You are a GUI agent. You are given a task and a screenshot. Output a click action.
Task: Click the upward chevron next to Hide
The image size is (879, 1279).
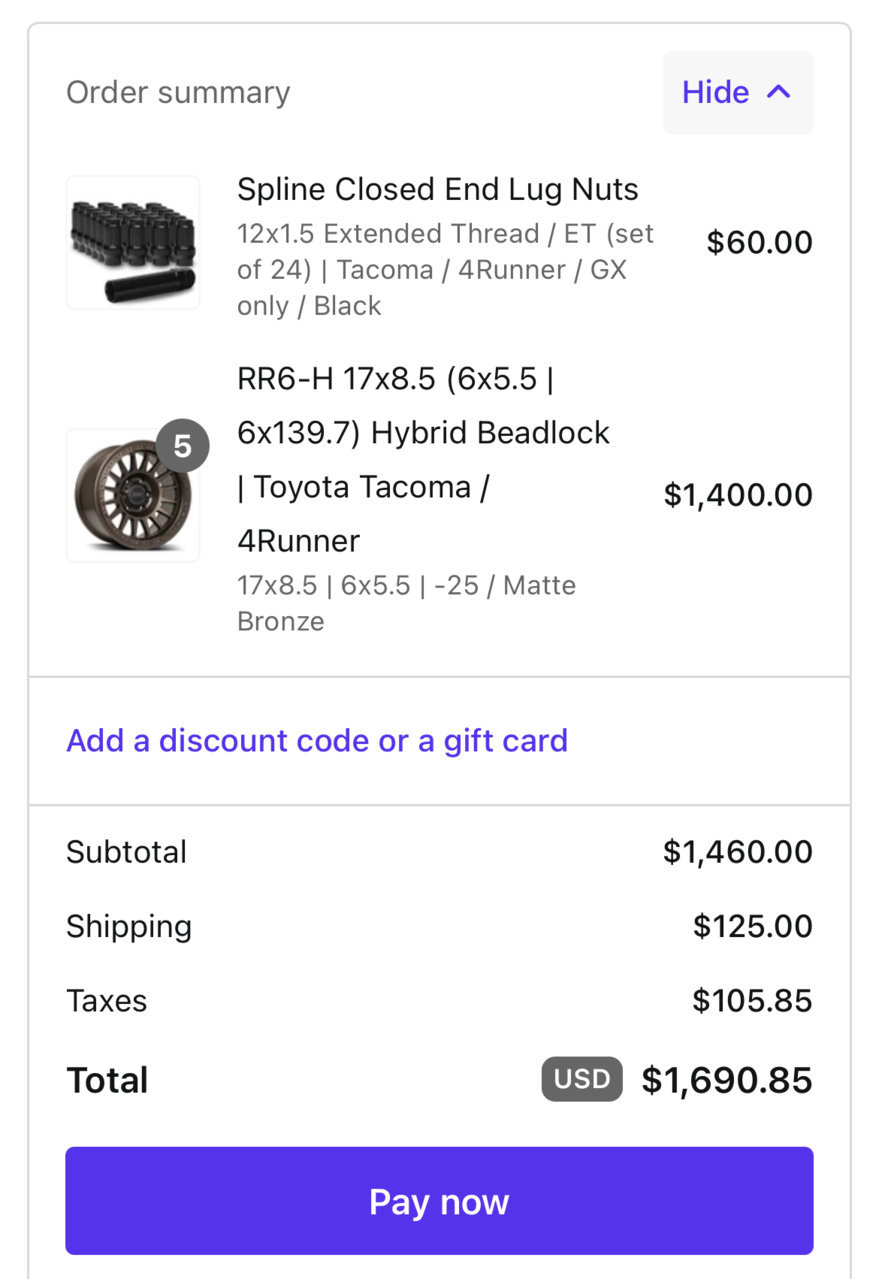(x=778, y=92)
